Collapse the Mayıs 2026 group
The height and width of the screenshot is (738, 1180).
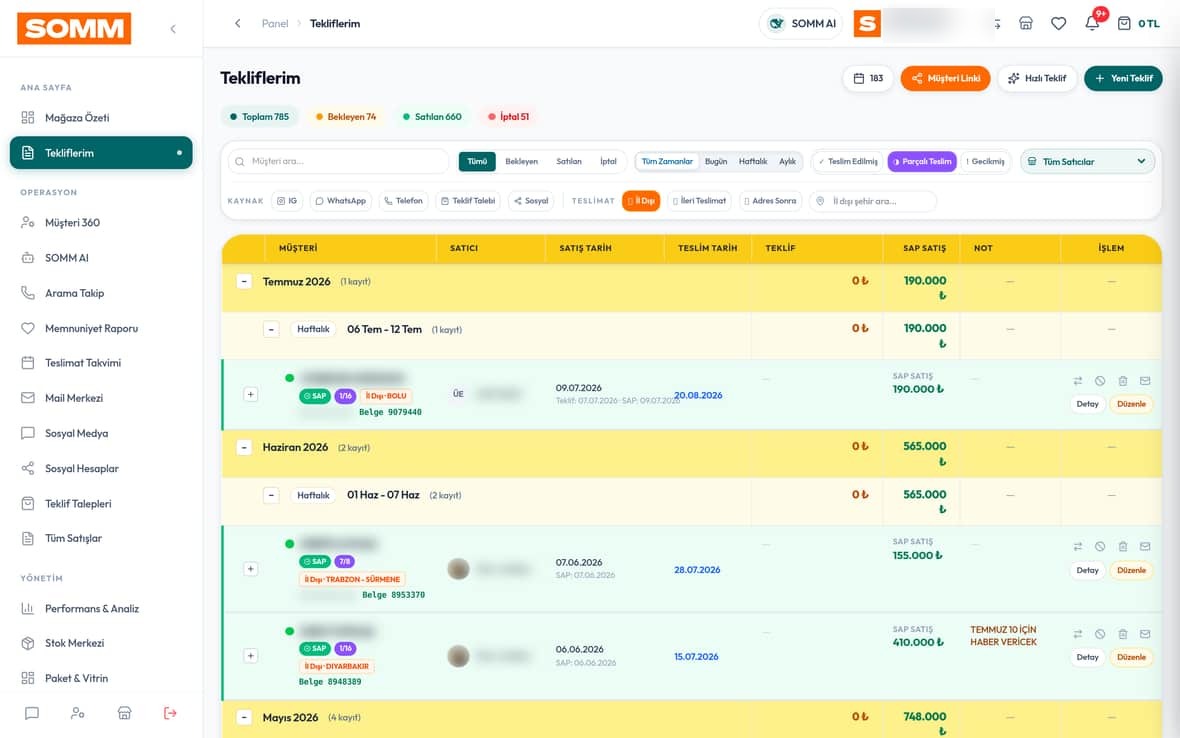(244, 718)
